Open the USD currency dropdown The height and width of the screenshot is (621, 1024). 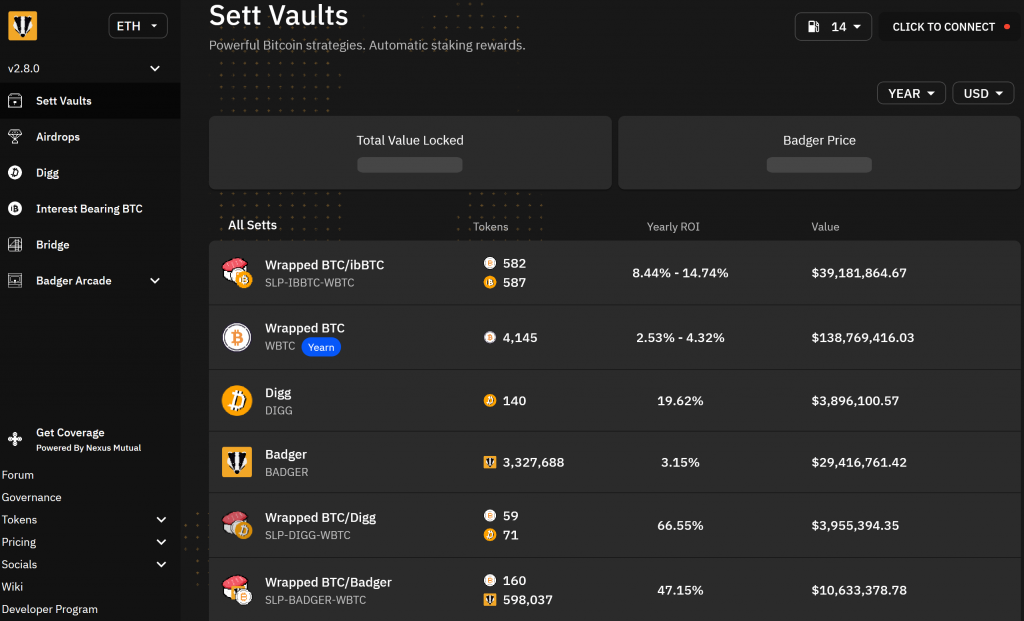(x=983, y=93)
